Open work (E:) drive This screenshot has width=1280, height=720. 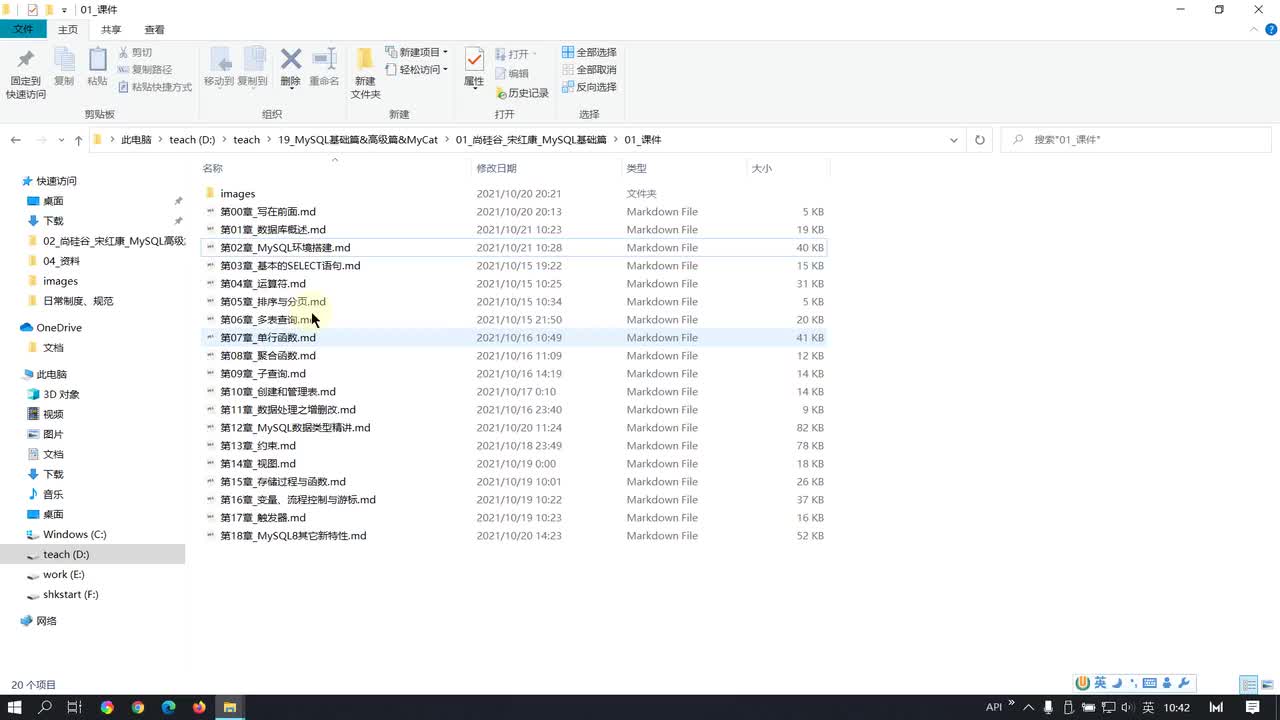pos(63,574)
